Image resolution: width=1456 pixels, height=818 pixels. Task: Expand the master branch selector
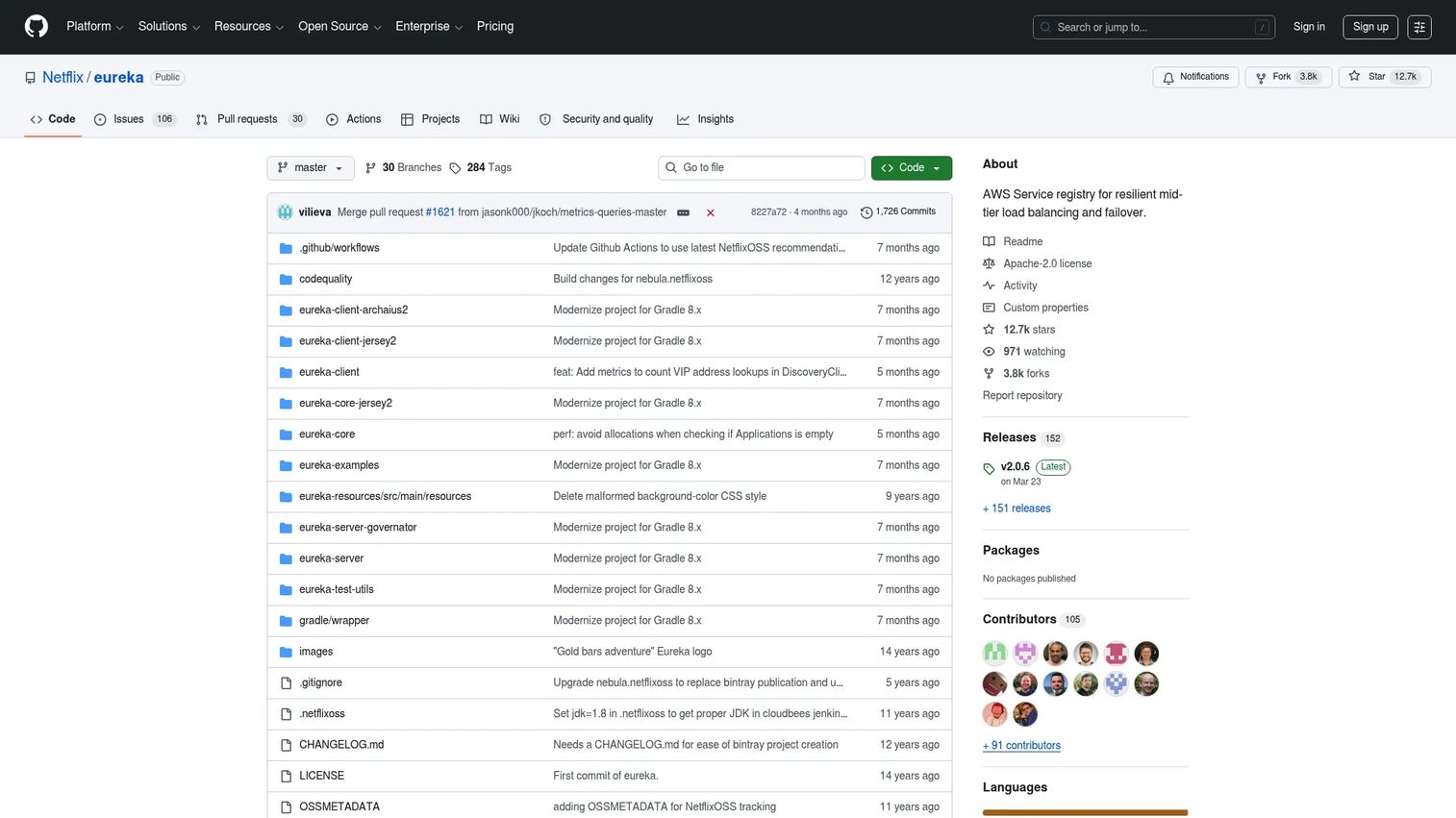(311, 168)
